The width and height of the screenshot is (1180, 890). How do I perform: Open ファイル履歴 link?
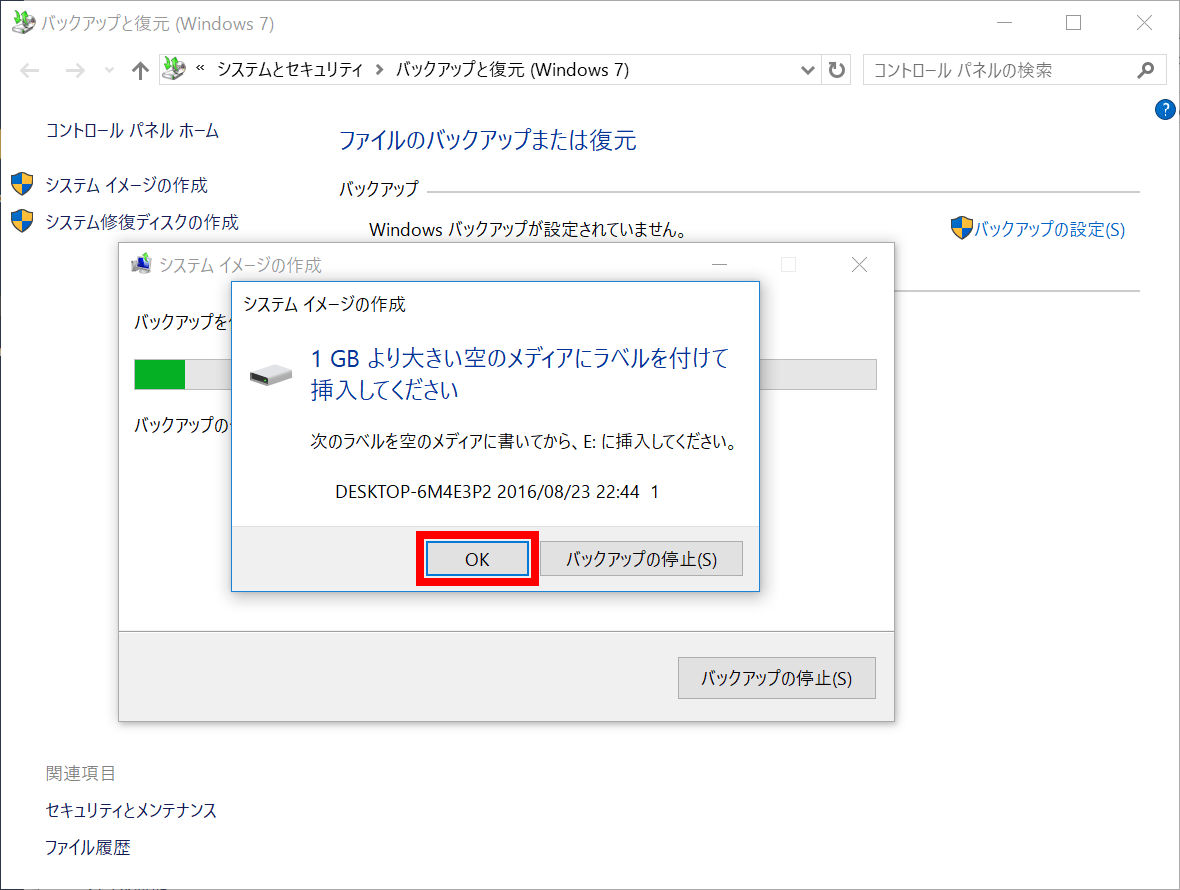tap(87, 848)
